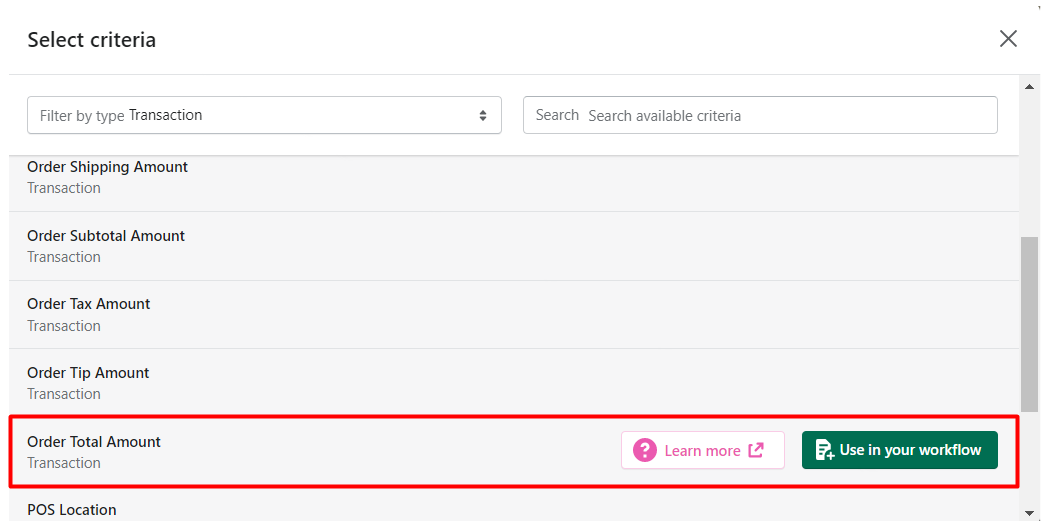Select the POS Location criterion
Image resolution: width=1044 pixels, height=521 pixels.
[513, 505]
